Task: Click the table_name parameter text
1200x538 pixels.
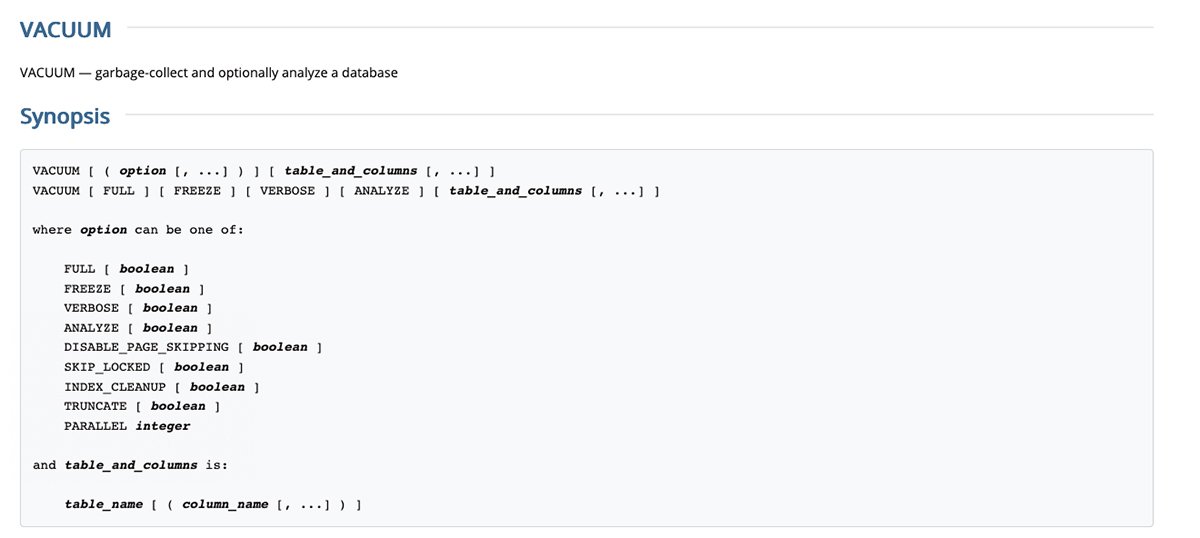Action: click(103, 504)
